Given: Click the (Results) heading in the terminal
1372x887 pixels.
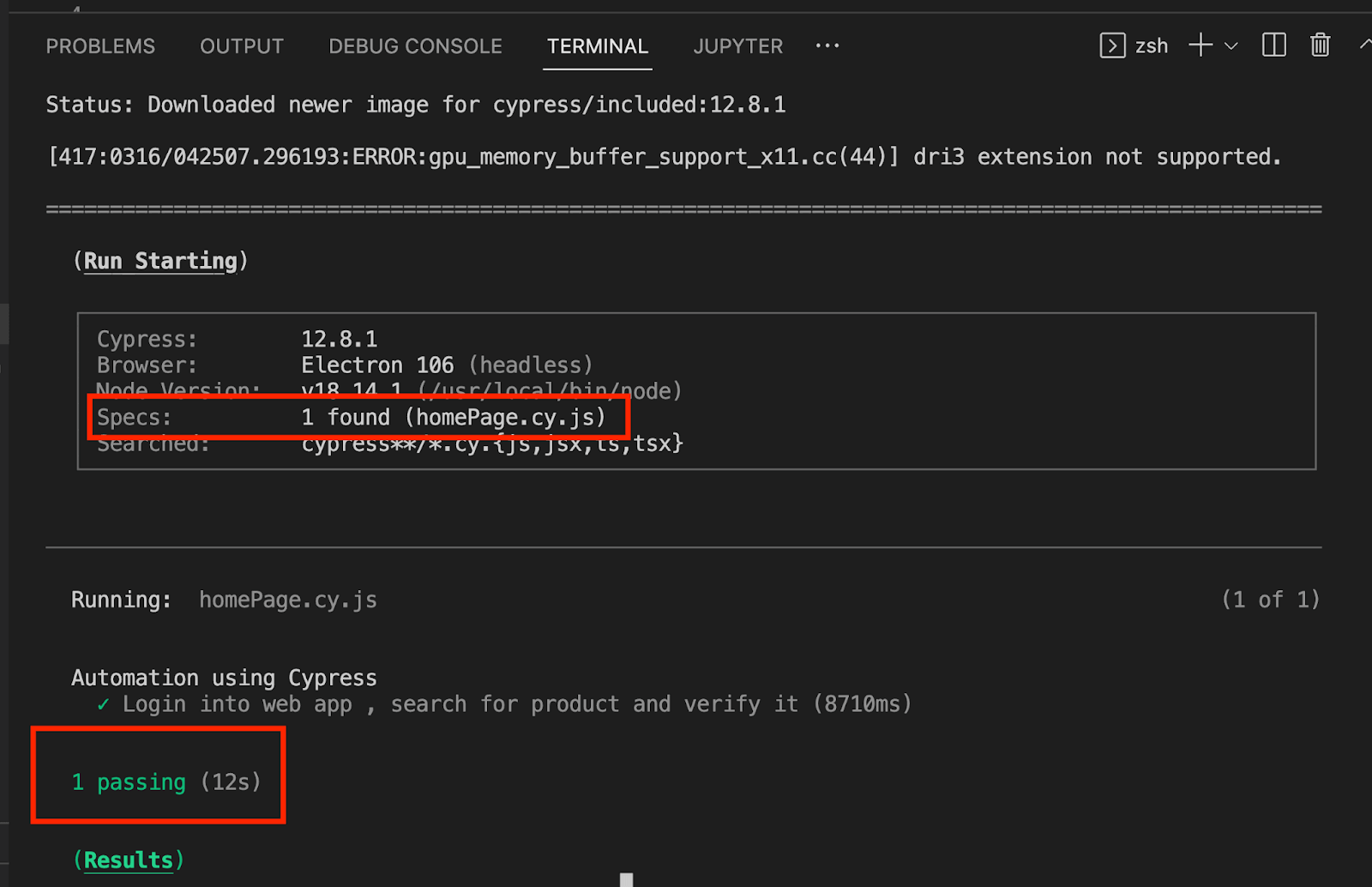Looking at the screenshot, I should coord(129,859).
